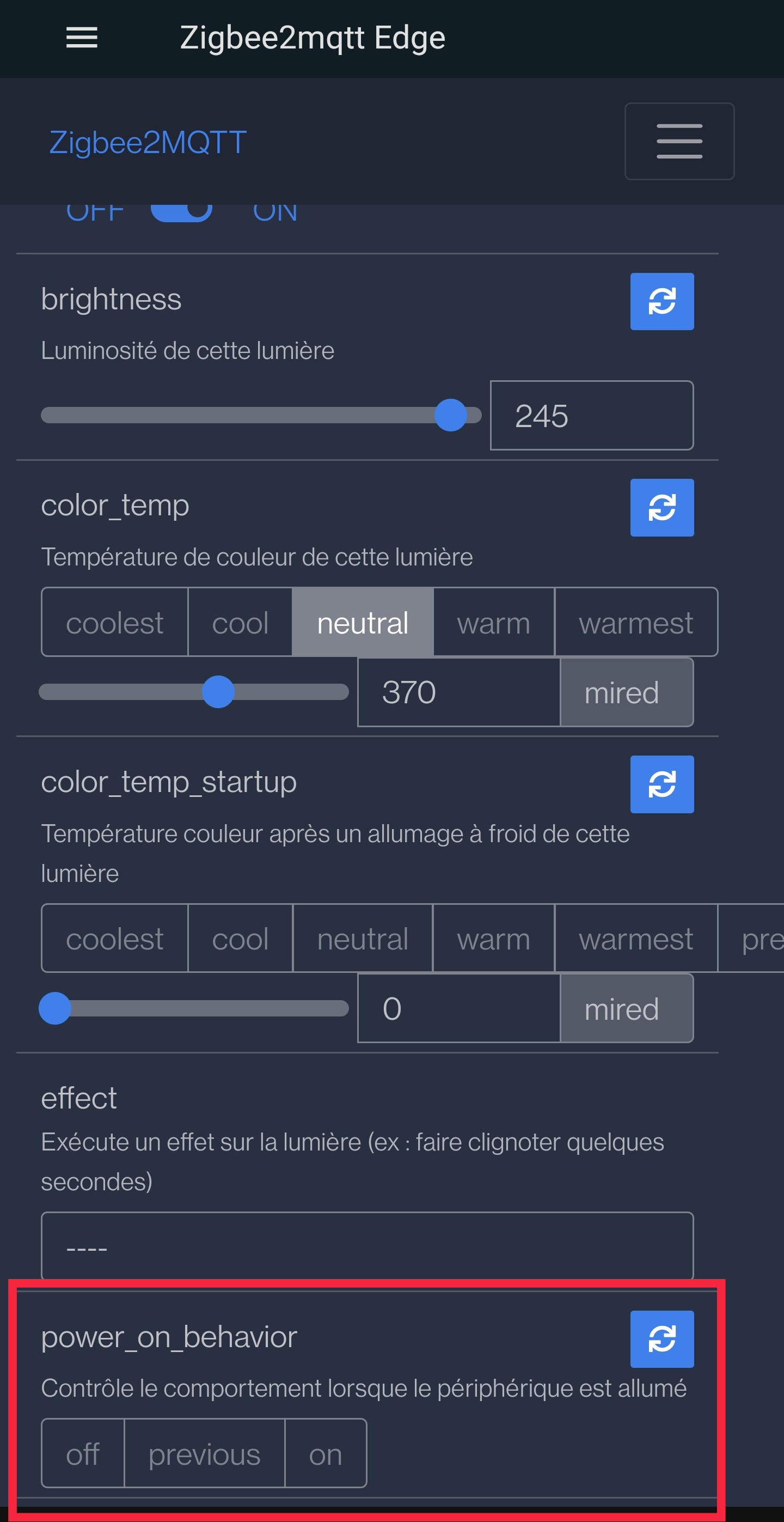Set power_on_behavior to previous
The height and width of the screenshot is (1522, 784).
click(204, 1453)
